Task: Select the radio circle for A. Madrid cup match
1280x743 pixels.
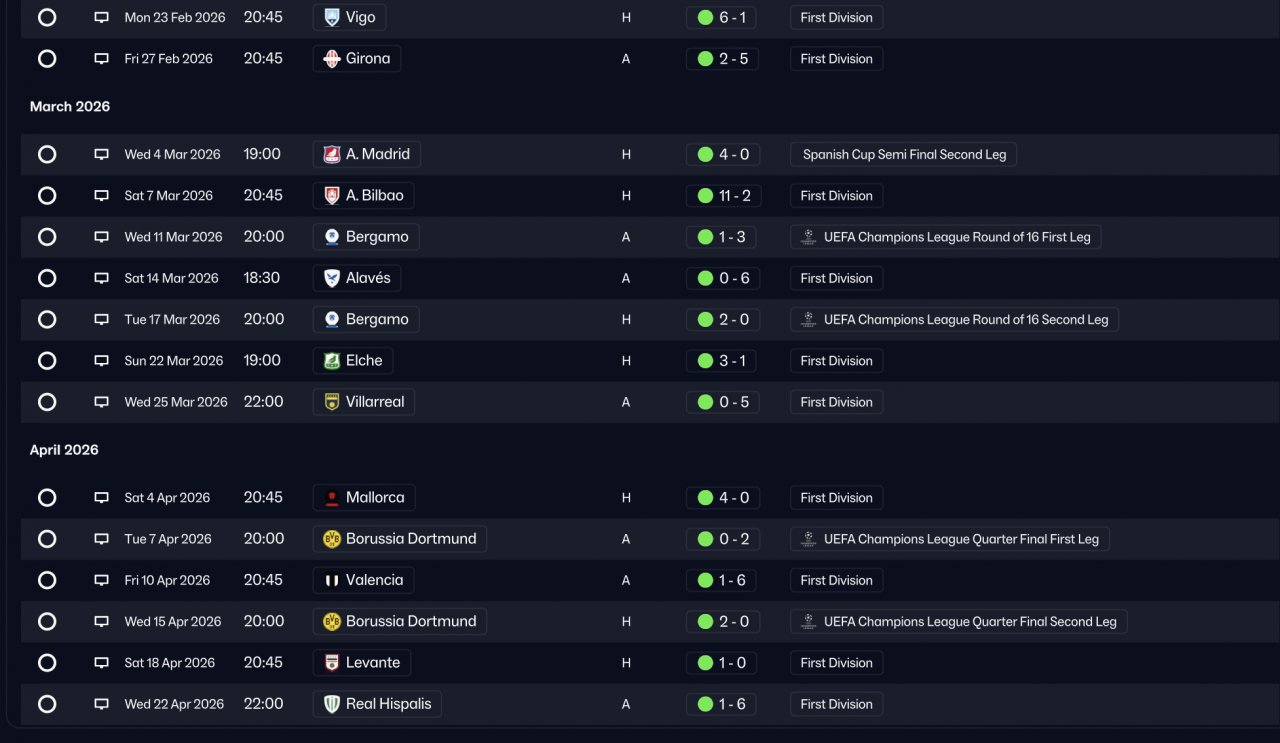Action: 47,155
